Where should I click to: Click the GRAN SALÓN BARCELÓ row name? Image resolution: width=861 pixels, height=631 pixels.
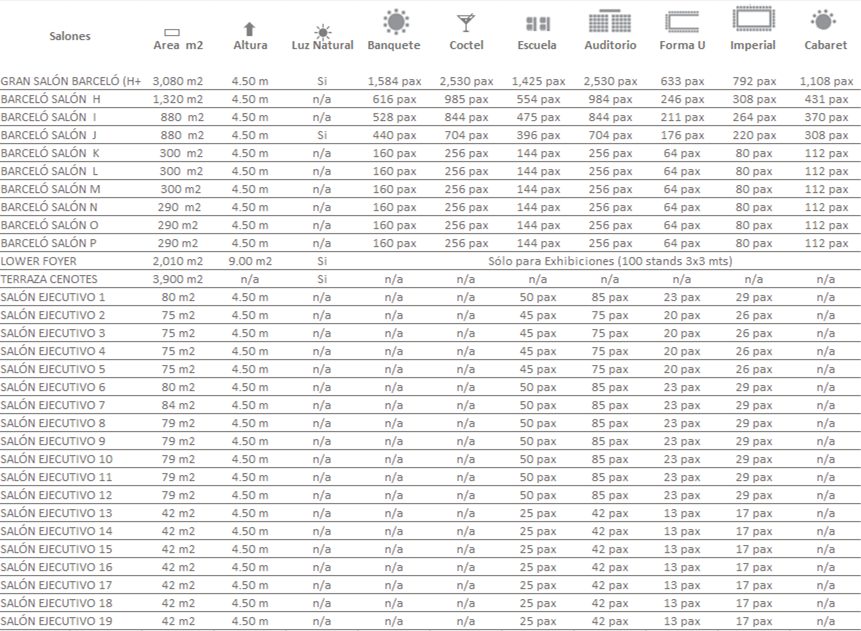[x=71, y=81]
